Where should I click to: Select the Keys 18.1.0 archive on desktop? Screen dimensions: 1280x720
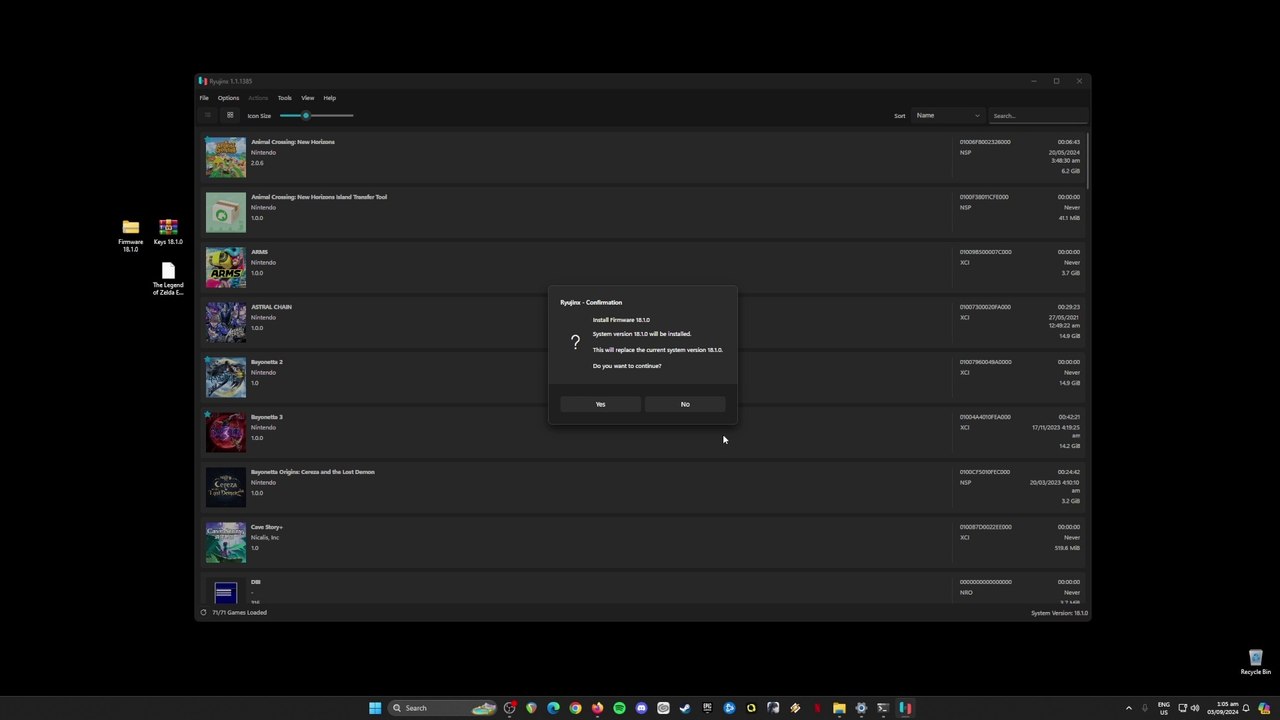[168, 233]
